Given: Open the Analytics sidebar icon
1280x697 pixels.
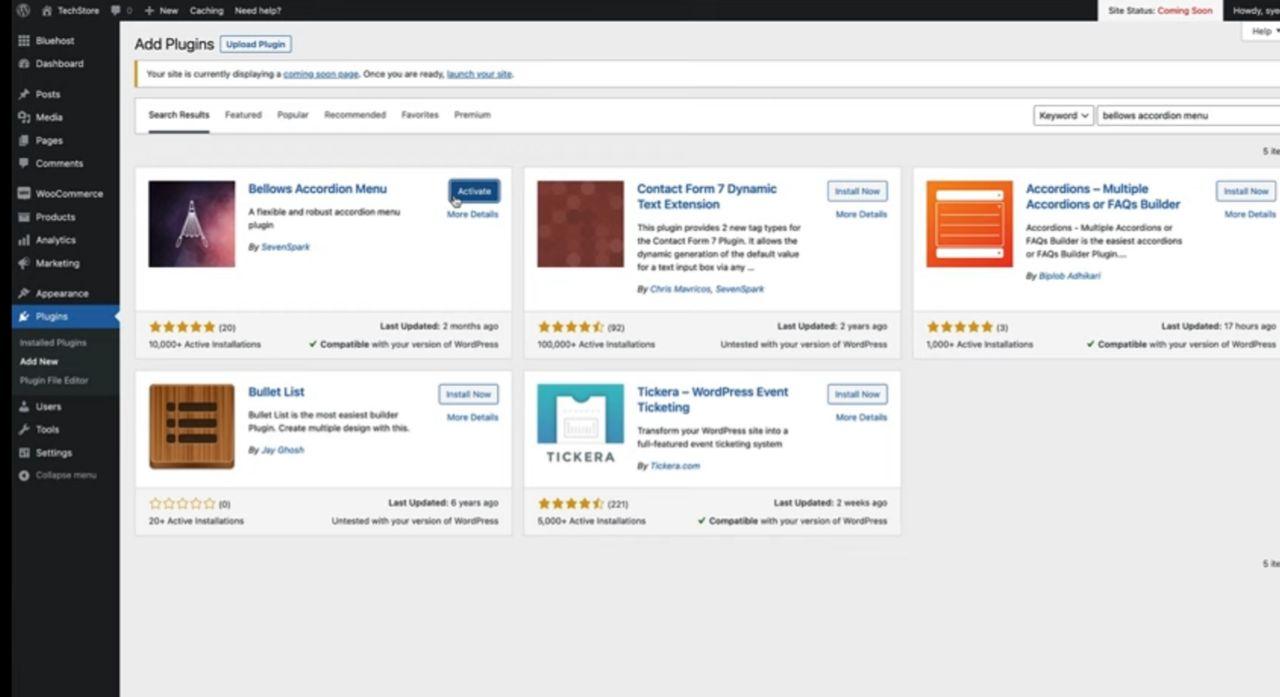Looking at the screenshot, I should coord(24,240).
